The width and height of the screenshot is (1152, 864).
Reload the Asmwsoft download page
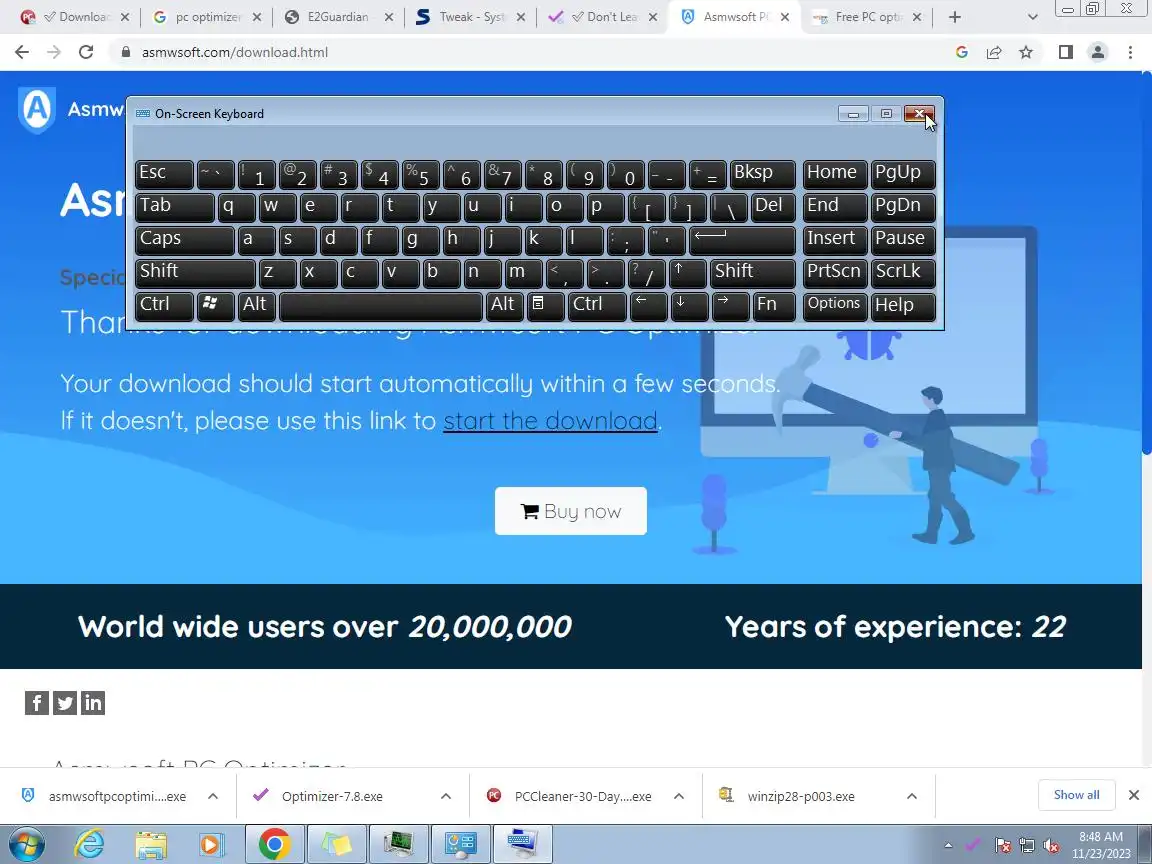point(86,52)
